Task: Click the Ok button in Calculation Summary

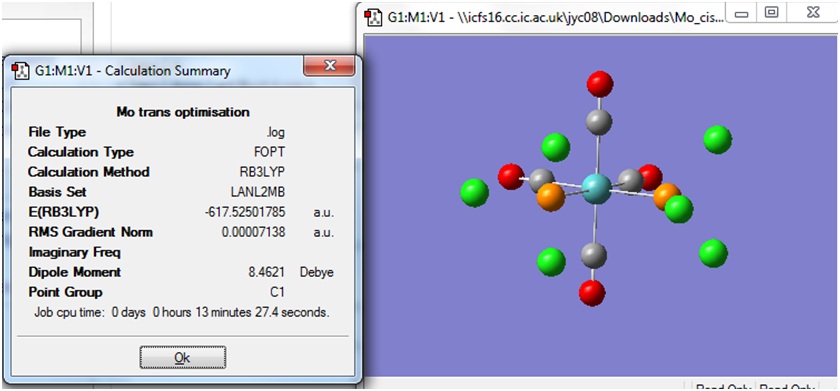Action: tap(183, 357)
